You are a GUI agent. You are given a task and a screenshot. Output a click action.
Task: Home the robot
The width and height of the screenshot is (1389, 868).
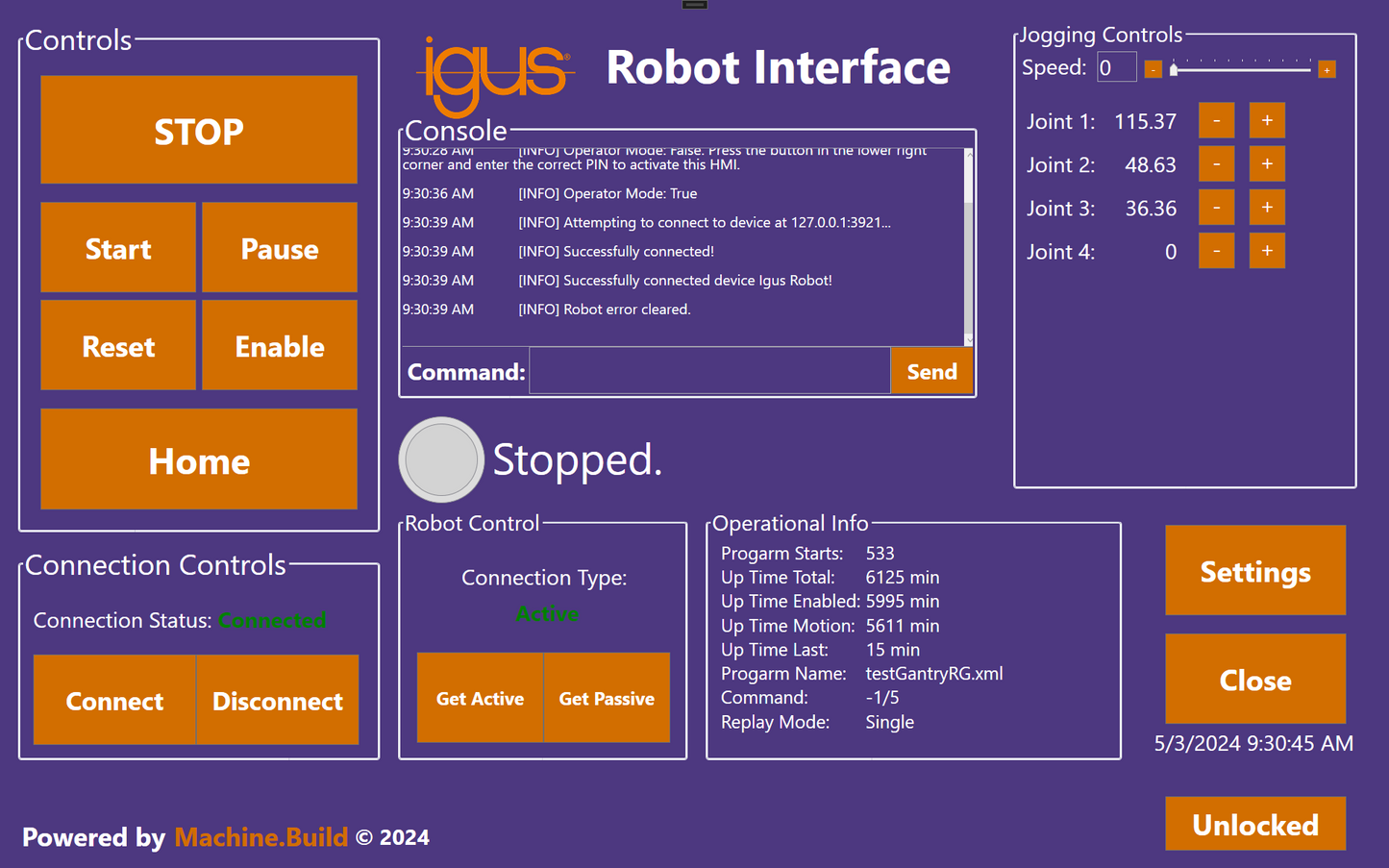198,460
